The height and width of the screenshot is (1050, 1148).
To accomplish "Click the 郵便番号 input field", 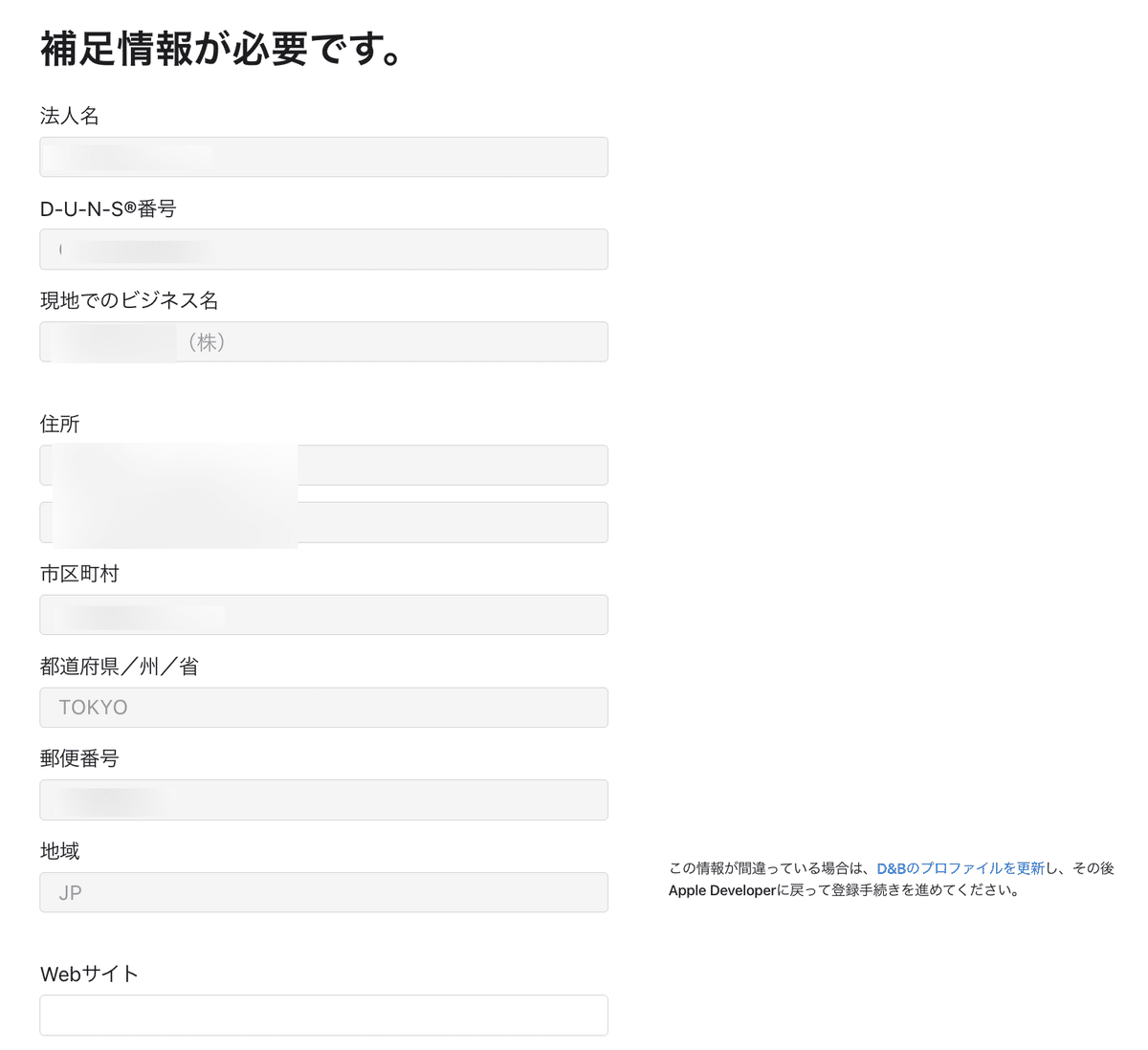I will click(x=323, y=799).
